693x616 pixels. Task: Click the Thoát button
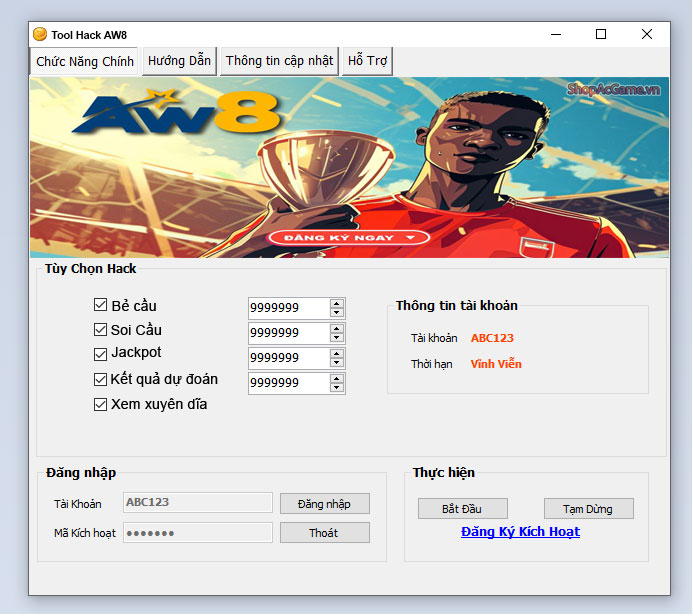click(x=324, y=533)
